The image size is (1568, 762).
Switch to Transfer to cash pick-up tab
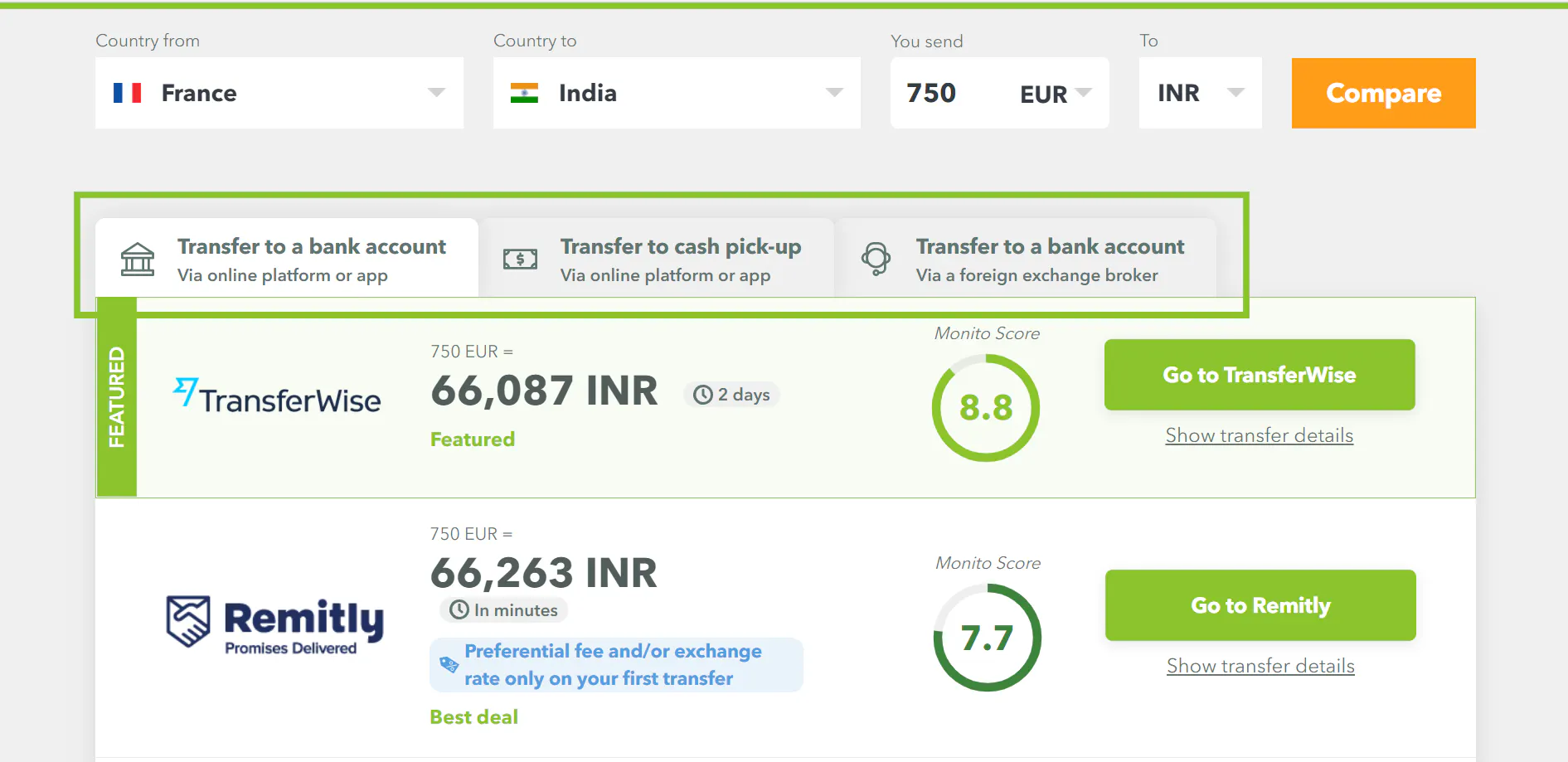coord(657,258)
